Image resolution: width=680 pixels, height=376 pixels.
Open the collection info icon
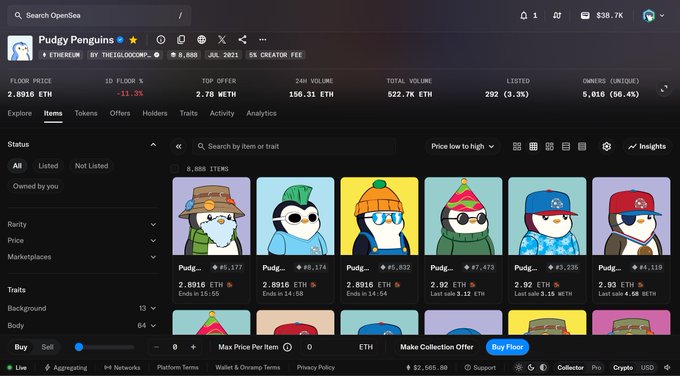[161, 40]
